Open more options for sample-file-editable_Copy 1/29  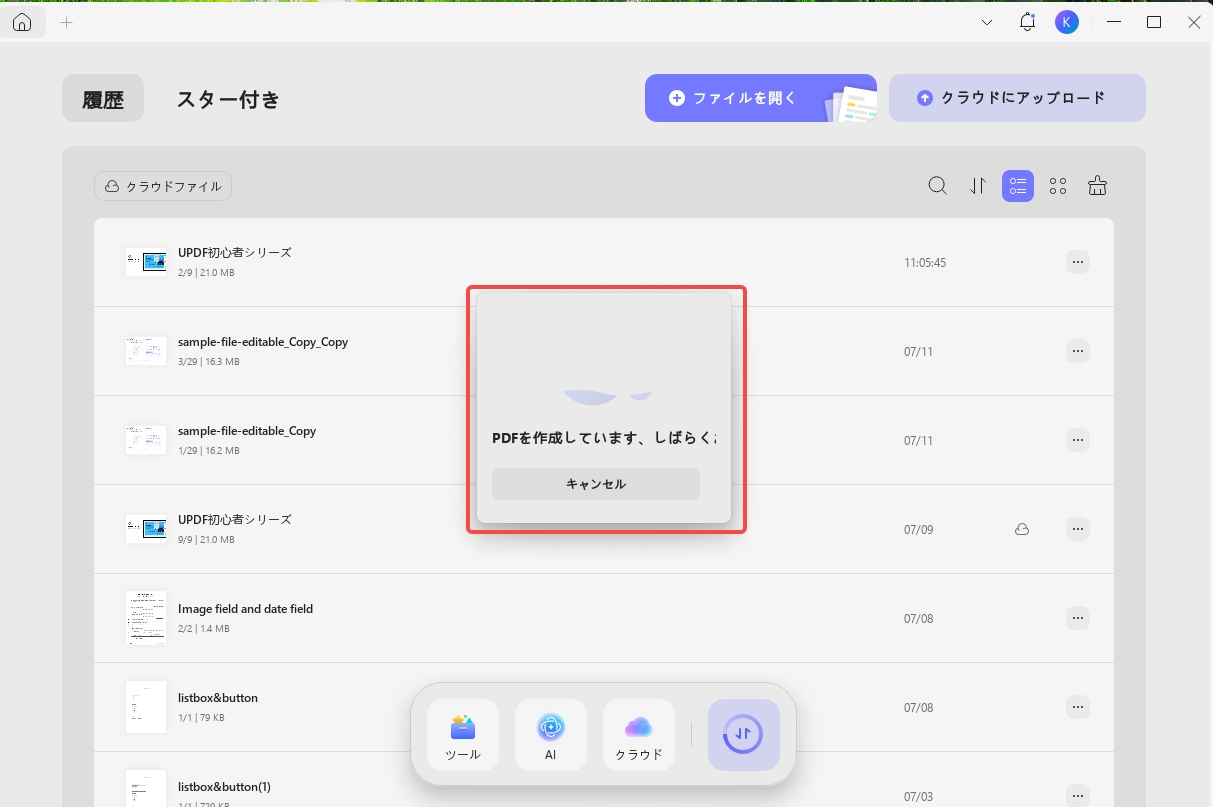[x=1077, y=440]
